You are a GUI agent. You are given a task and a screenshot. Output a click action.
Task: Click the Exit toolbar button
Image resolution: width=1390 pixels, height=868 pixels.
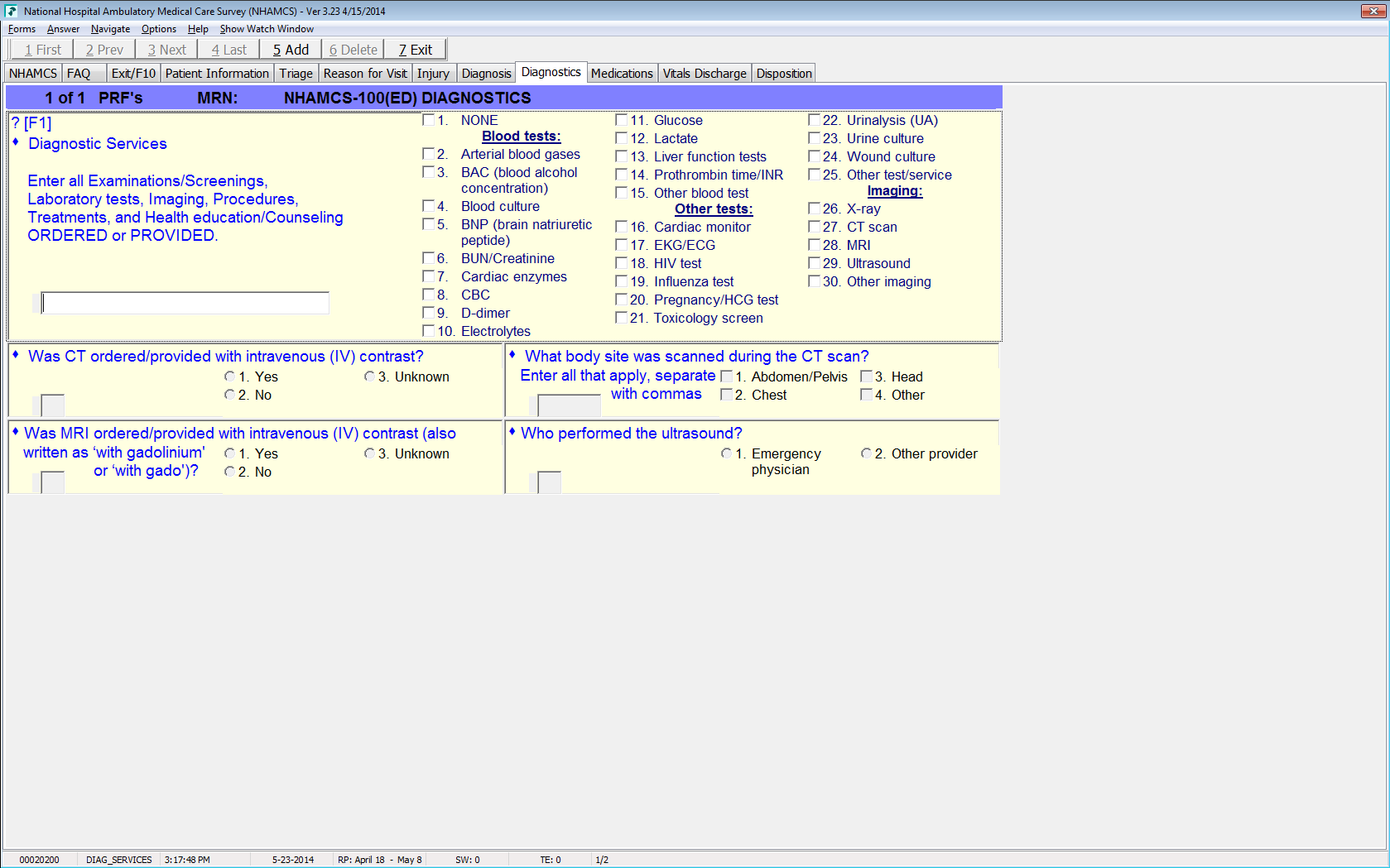click(415, 50)
